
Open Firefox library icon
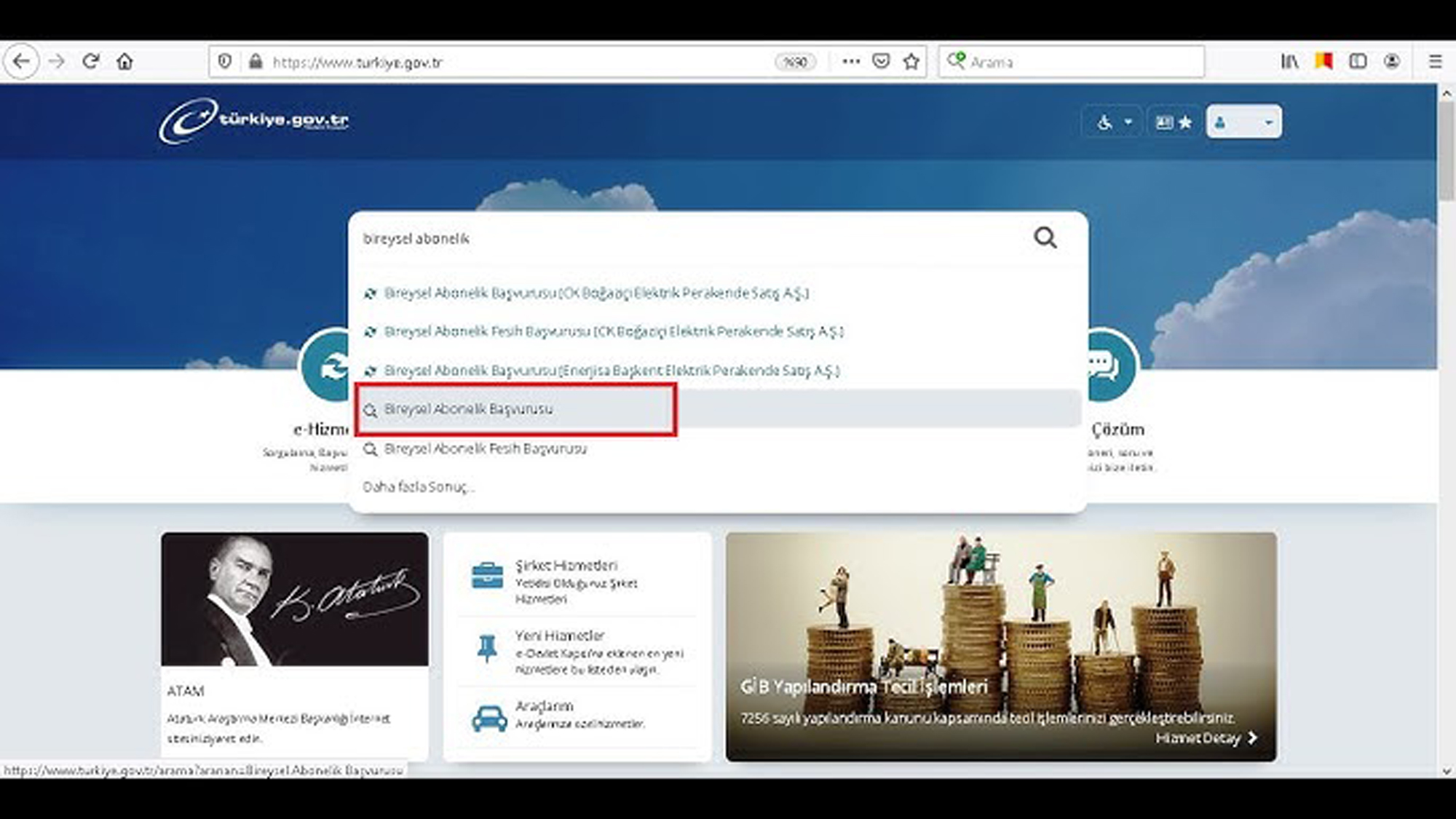(1289, 62)
